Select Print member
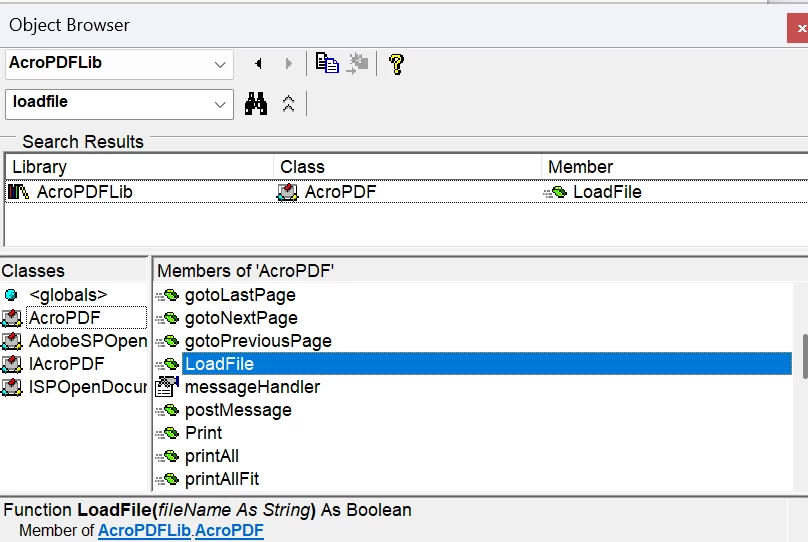 [204, 433]
